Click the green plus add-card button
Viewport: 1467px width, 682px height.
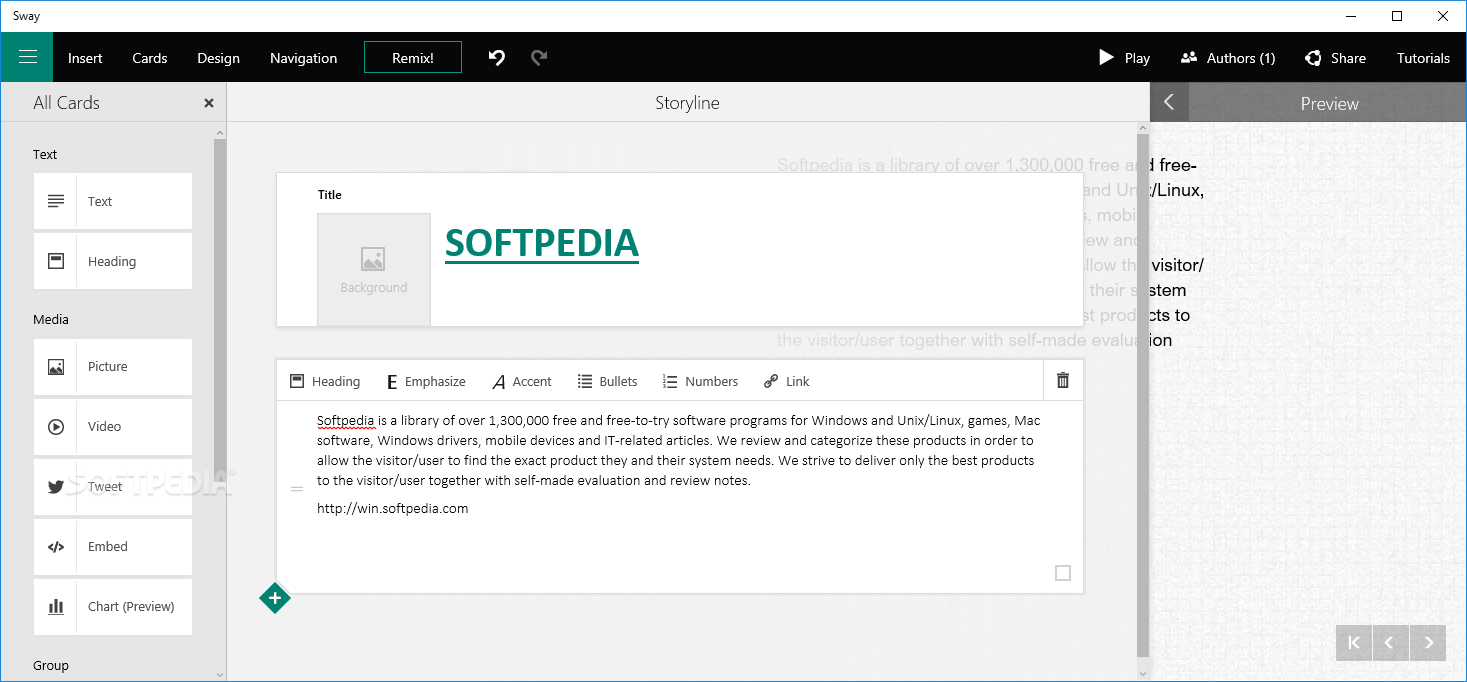coord(275,598)
